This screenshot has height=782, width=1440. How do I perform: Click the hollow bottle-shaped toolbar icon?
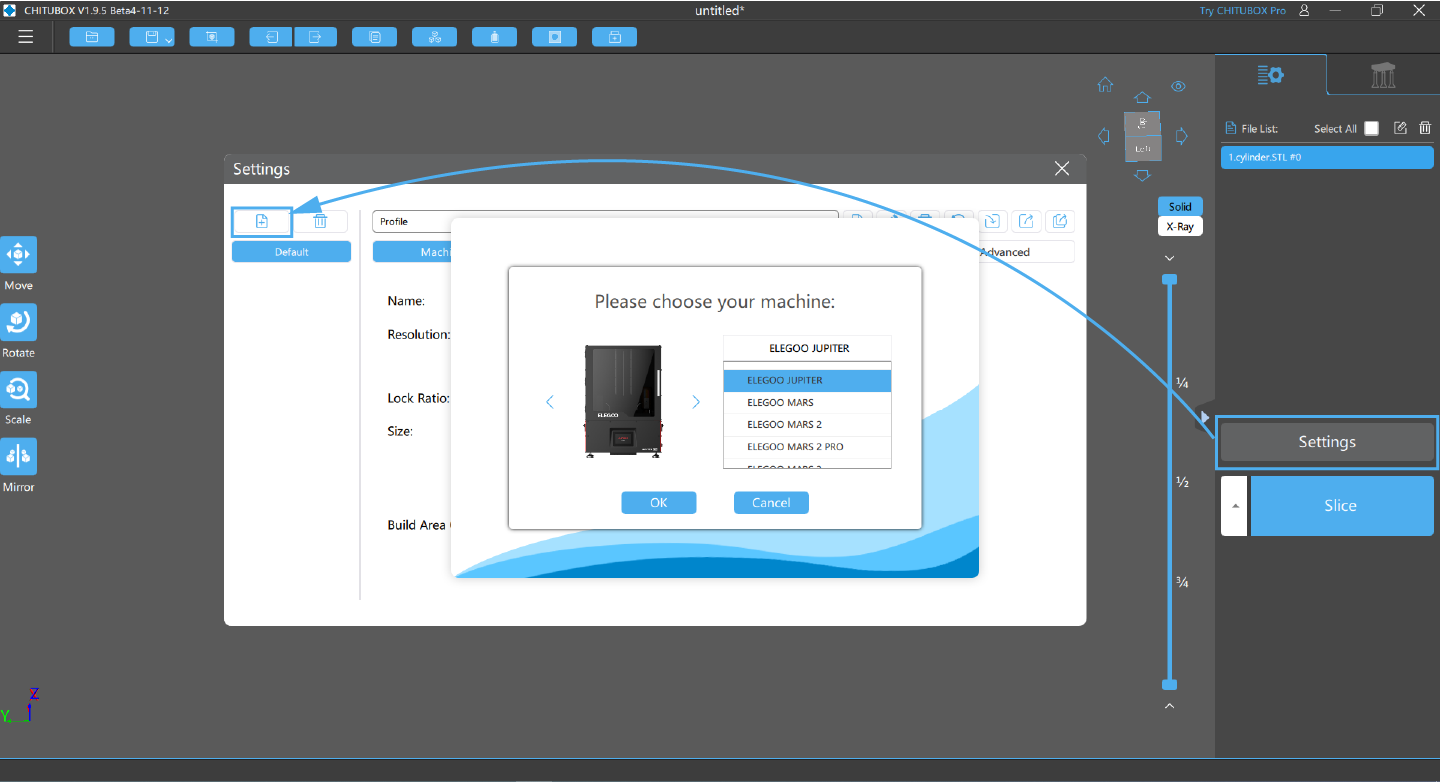[x=494, y=37]
